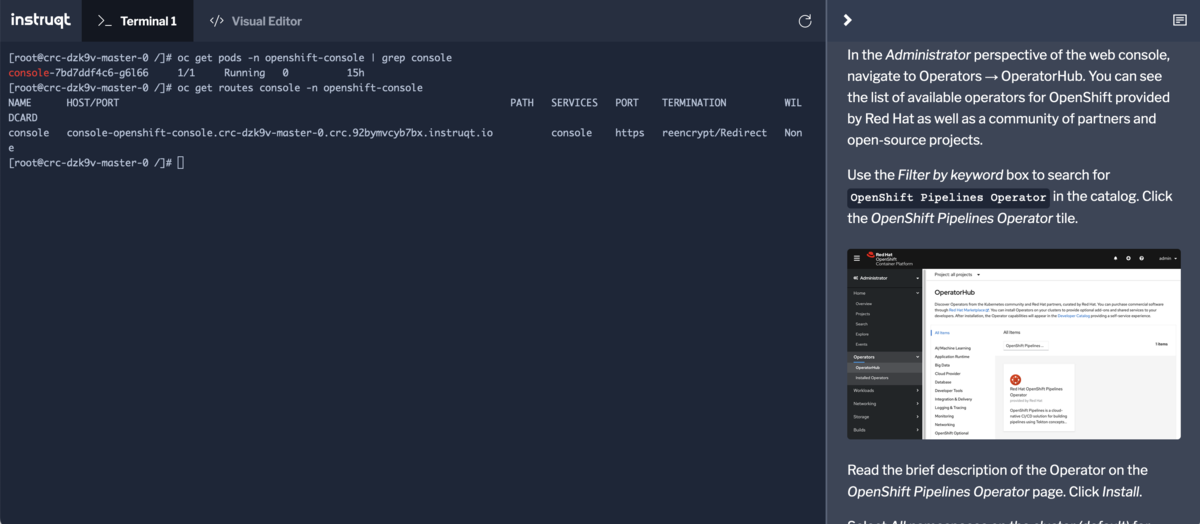This screenshot has width=1200, height=524.
Task: Click the HOST/PORT column header in terminal
Action: [93, 103]
